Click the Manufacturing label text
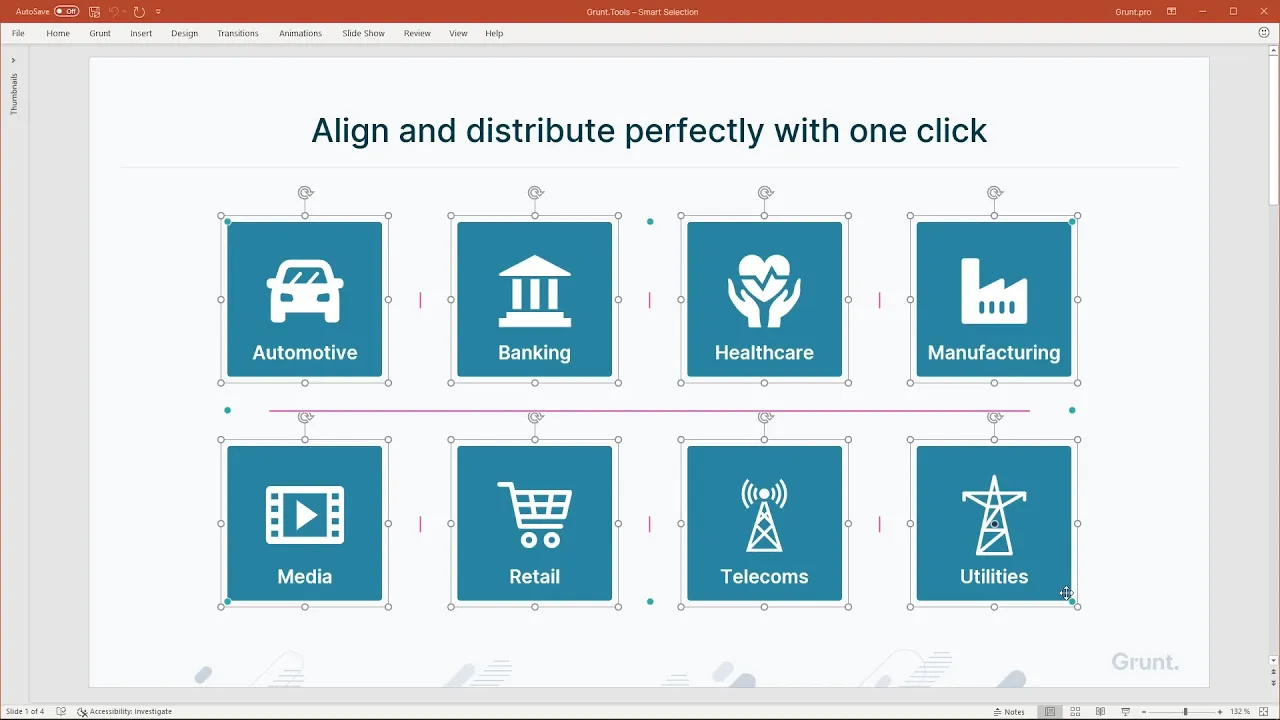1280x720 pixels. 994,352
